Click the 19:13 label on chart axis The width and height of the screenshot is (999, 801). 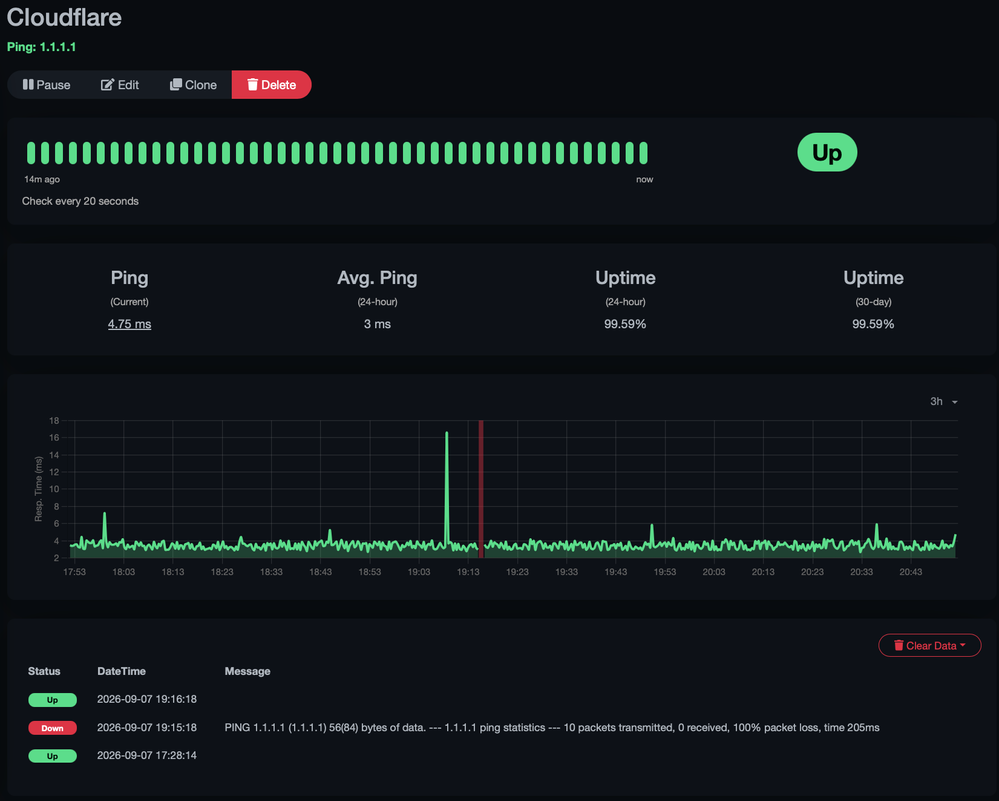(468, 572)
